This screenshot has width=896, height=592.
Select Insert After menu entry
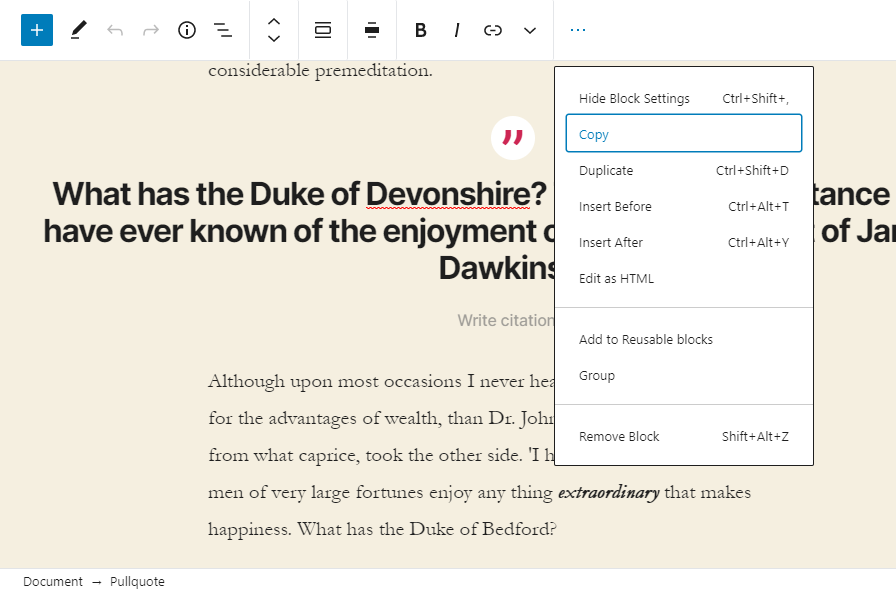684,243
